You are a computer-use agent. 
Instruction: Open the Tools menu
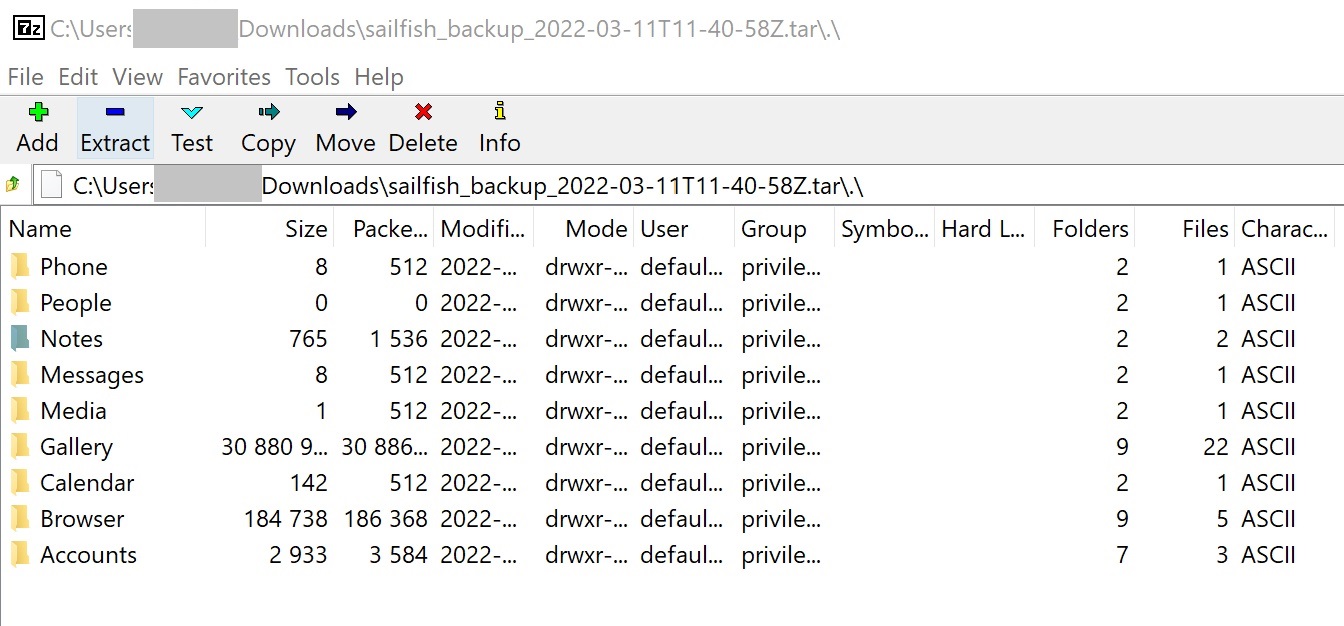pos(312,77)
